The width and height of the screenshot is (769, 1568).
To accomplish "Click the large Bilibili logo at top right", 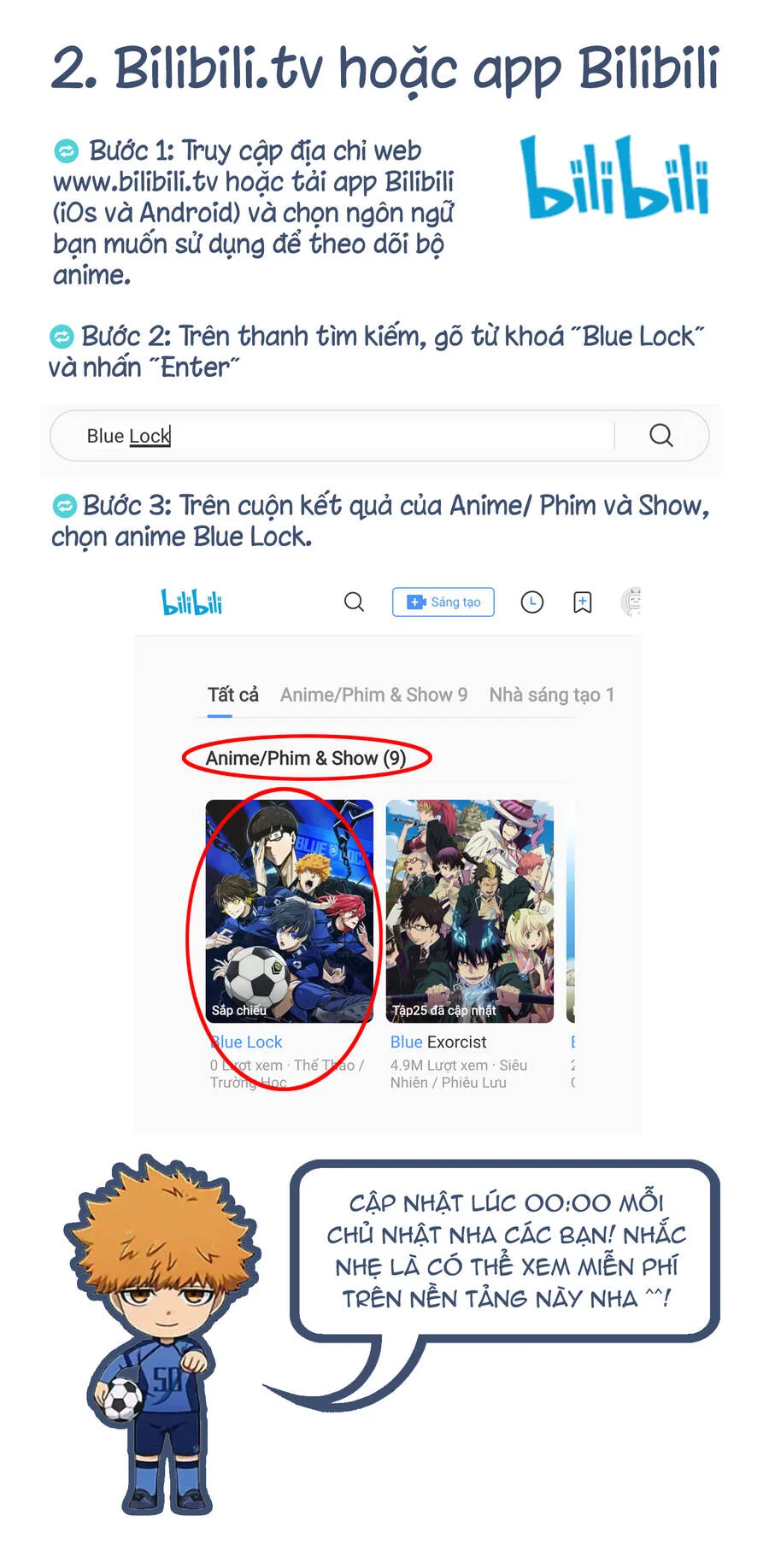I will 615,177.
